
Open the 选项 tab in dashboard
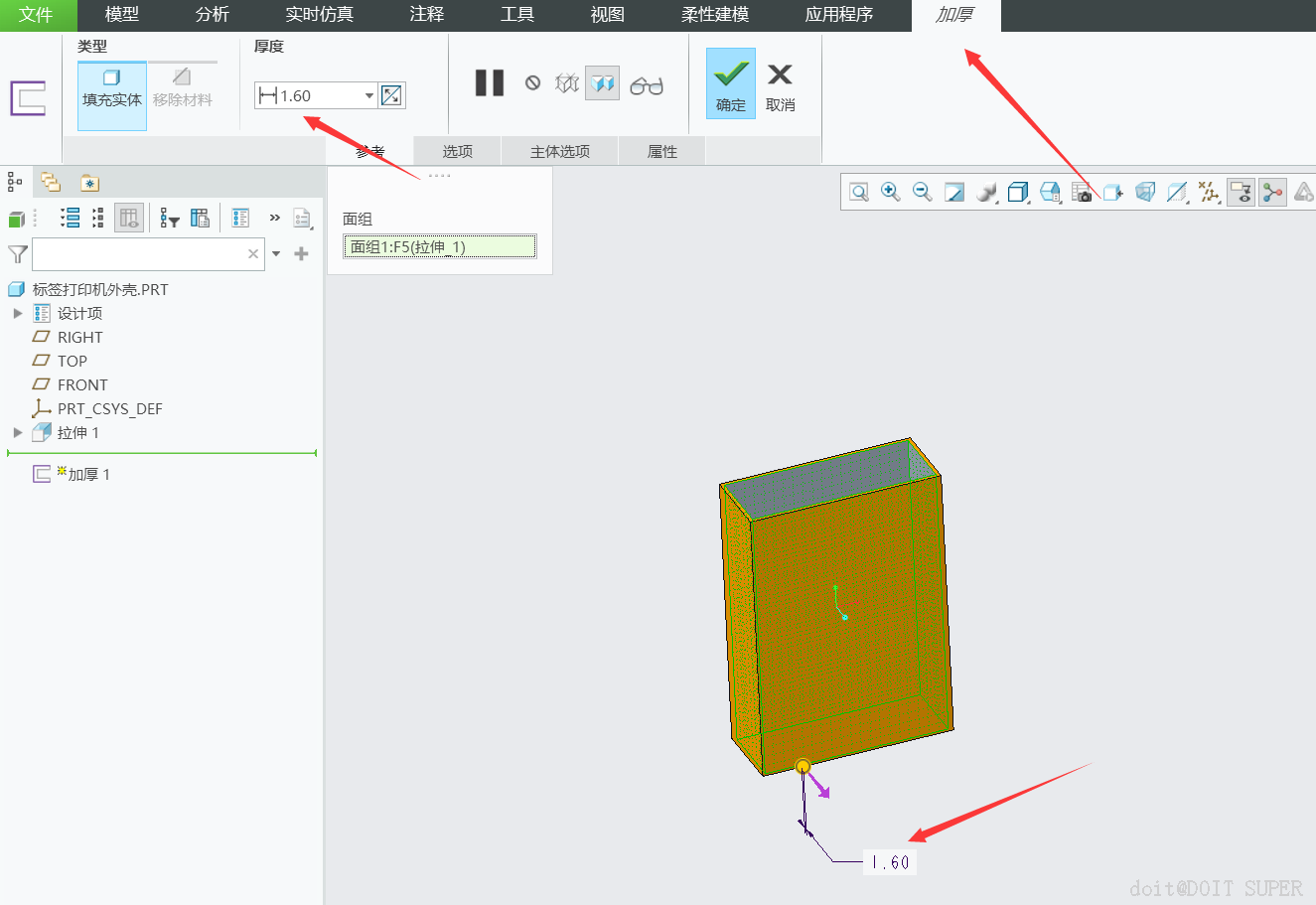click(457, 151)
